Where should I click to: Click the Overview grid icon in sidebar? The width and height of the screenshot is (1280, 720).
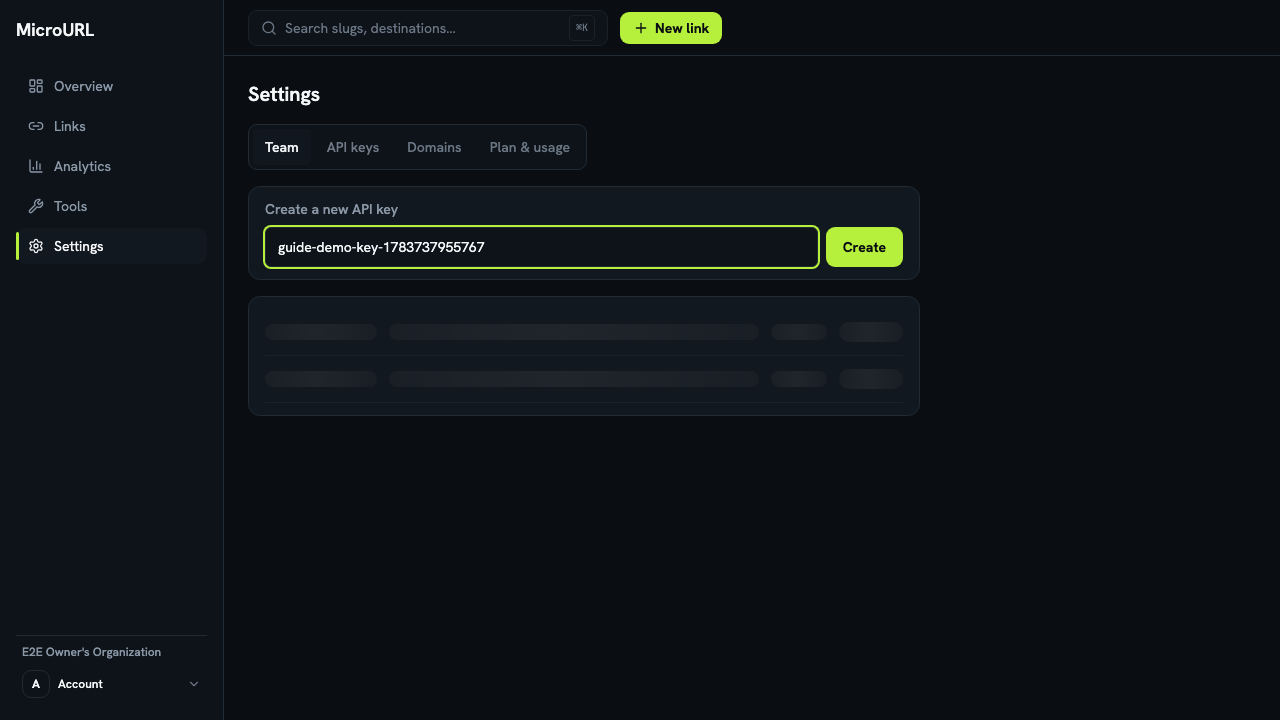[36, 86]
